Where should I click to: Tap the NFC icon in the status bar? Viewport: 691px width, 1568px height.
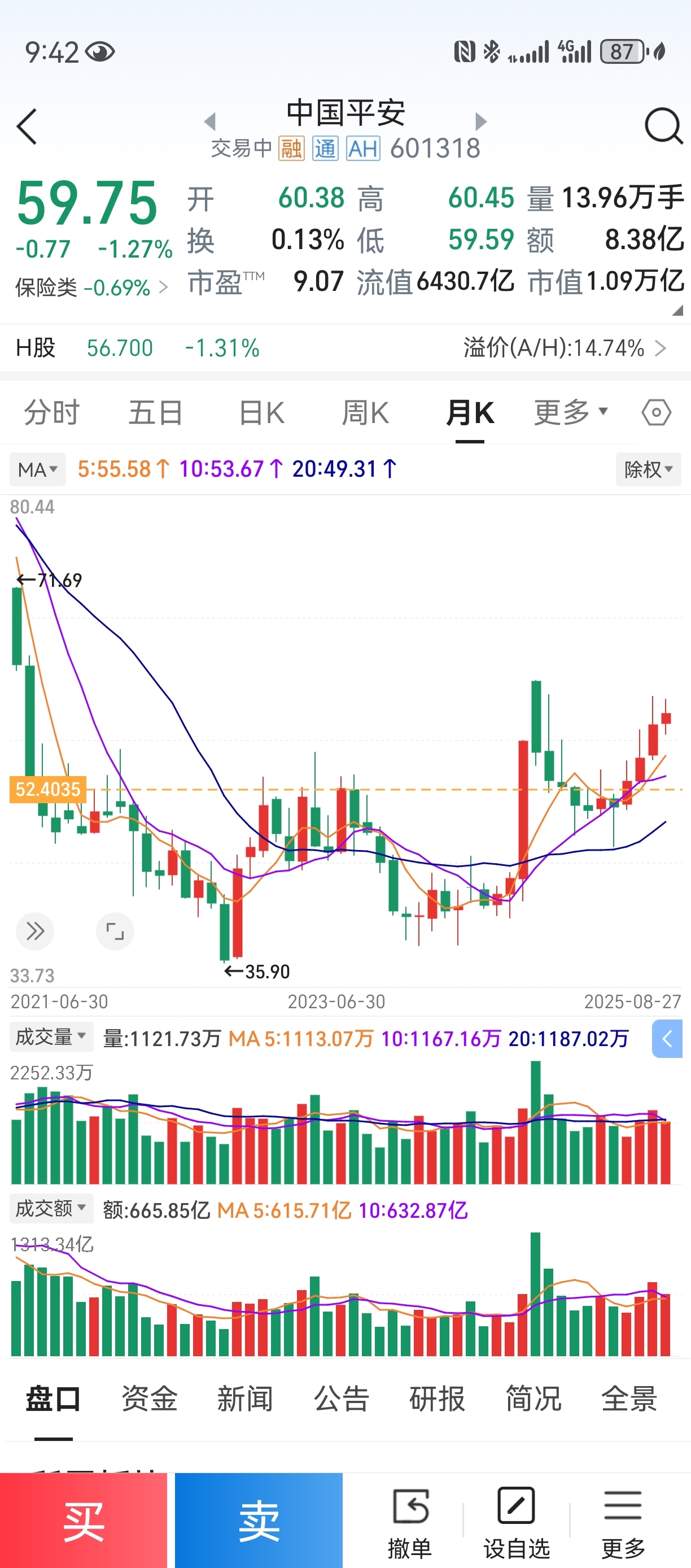click(x=464, y=52)
